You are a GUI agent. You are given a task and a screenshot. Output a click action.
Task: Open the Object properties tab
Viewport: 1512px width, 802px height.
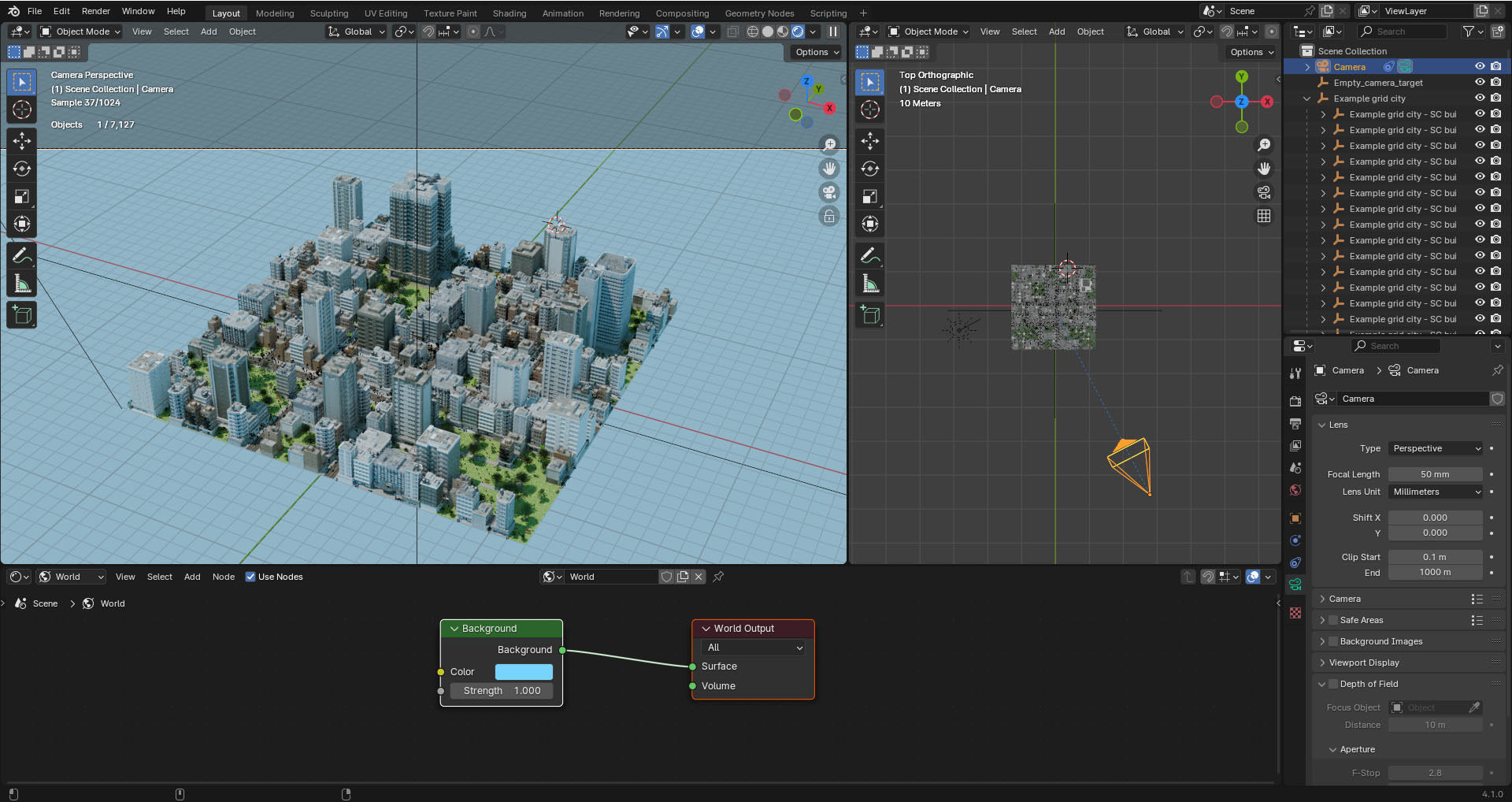point(1295,518)
